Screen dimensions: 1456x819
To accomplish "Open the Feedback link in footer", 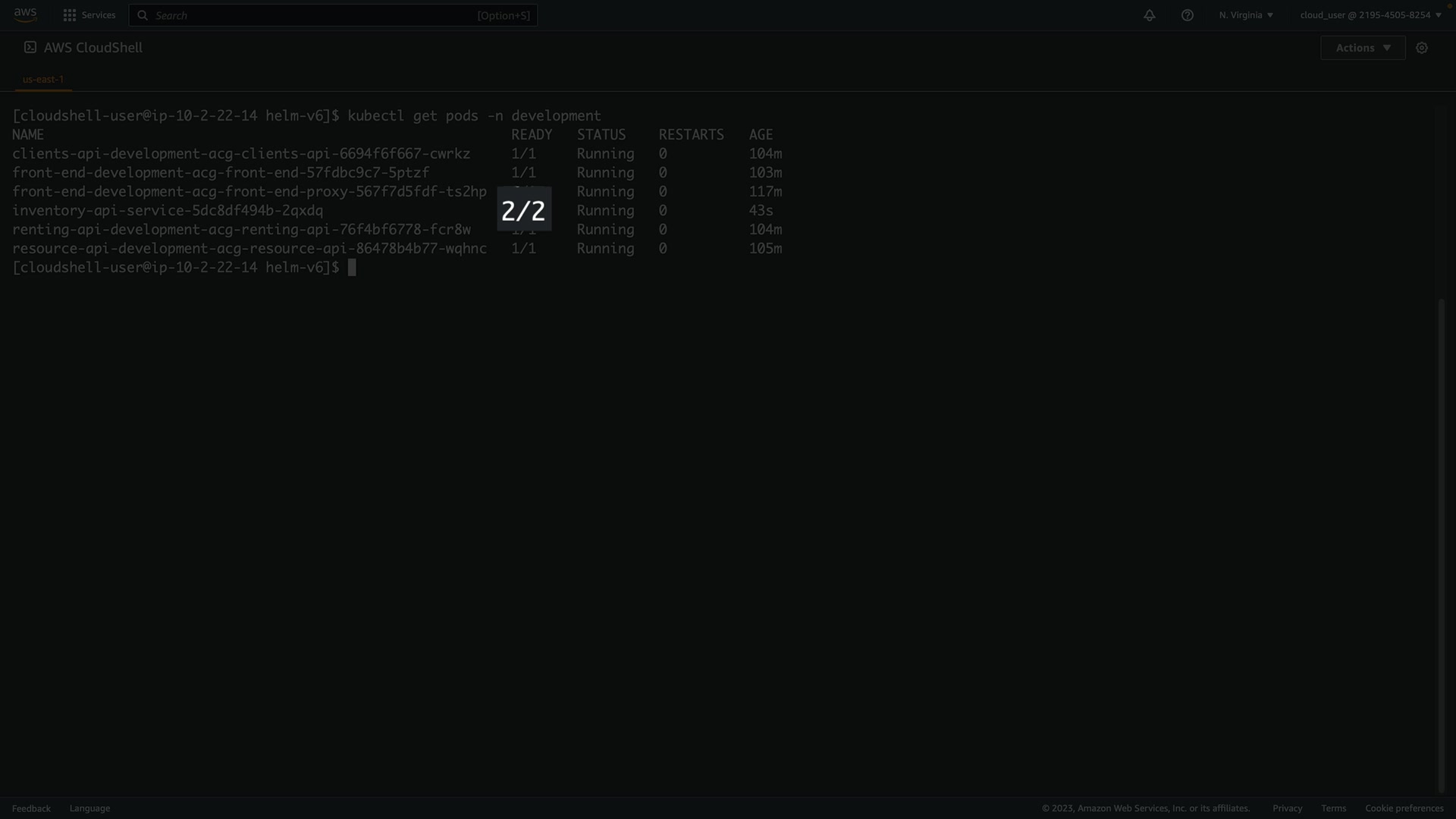I will click(x=31, y=808).
